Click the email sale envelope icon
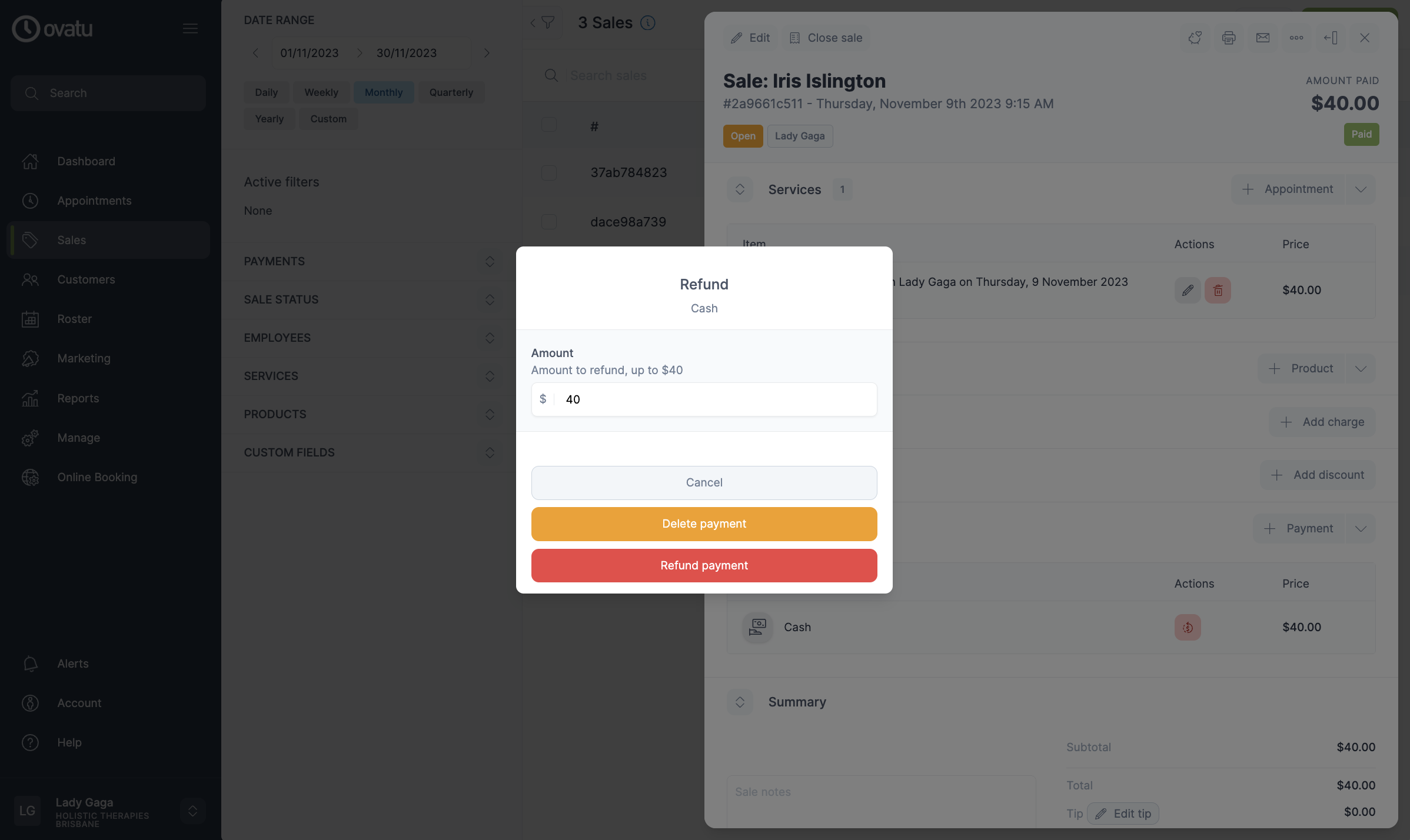This screenshot has width=1410, height=840. click(x=1263, y=38)
